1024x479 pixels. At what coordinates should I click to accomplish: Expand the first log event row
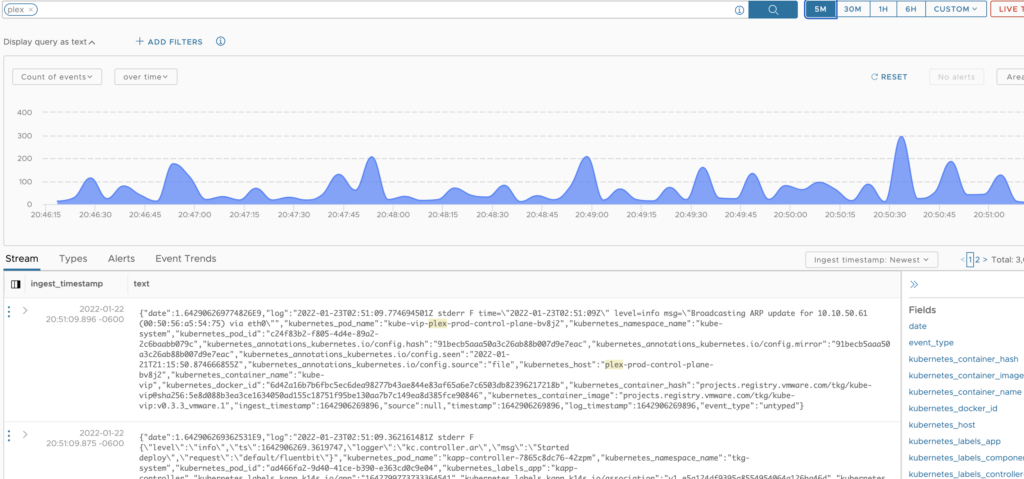coord(23,311)
